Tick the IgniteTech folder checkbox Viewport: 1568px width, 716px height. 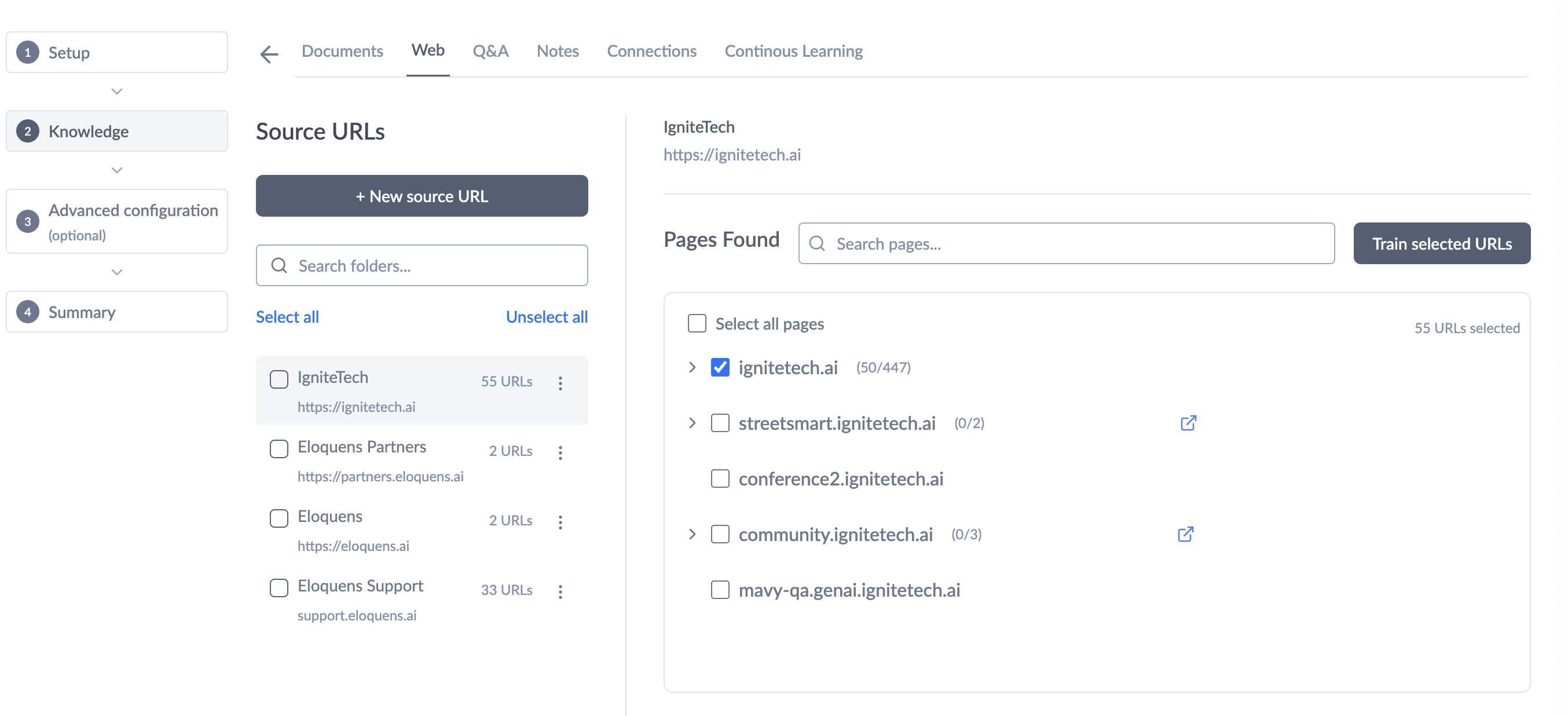(x=279, y=379)
